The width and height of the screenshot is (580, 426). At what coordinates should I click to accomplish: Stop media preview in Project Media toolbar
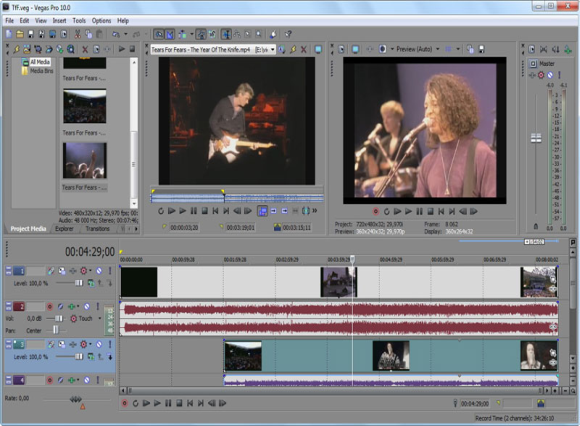pos(132,49)
